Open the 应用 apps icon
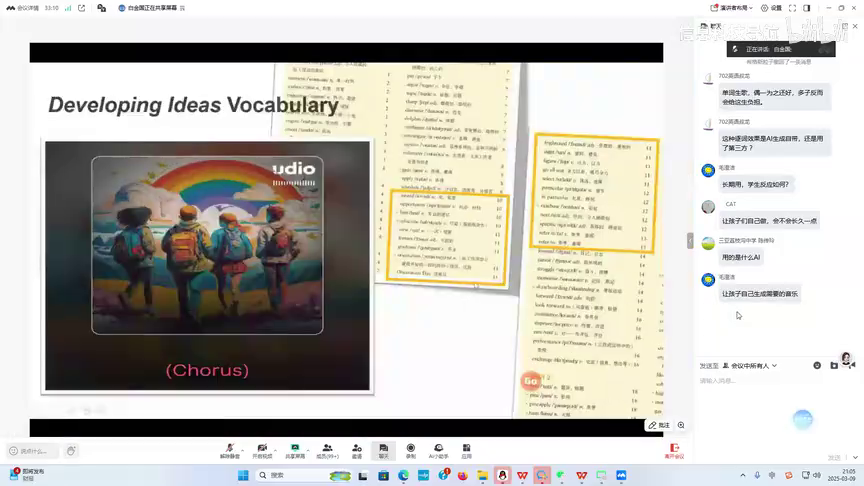Viewport: 864px width, 486px height. click(x=466, y=450)
